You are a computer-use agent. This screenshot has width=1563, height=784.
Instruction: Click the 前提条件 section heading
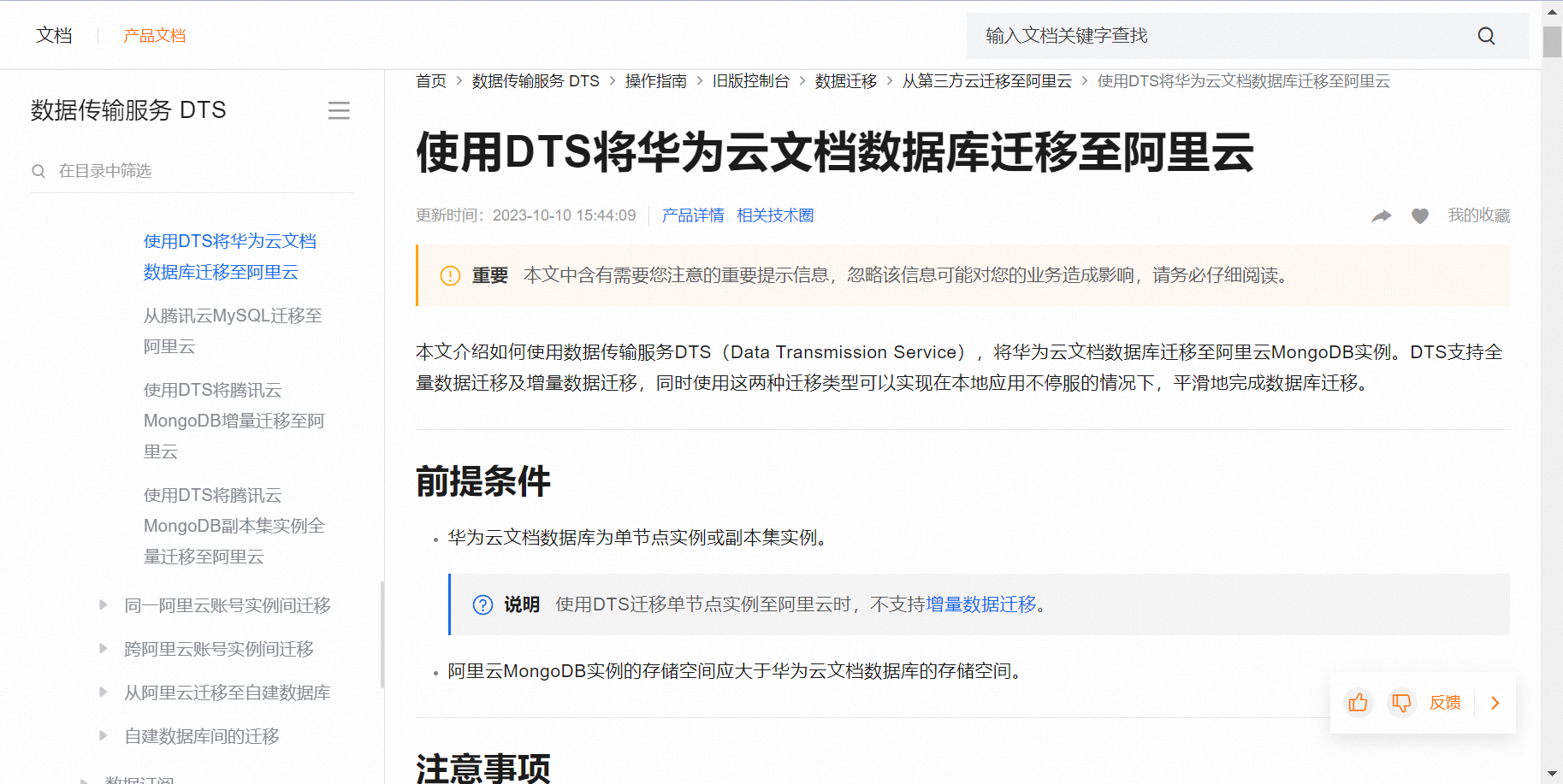(x=483, y=481)
